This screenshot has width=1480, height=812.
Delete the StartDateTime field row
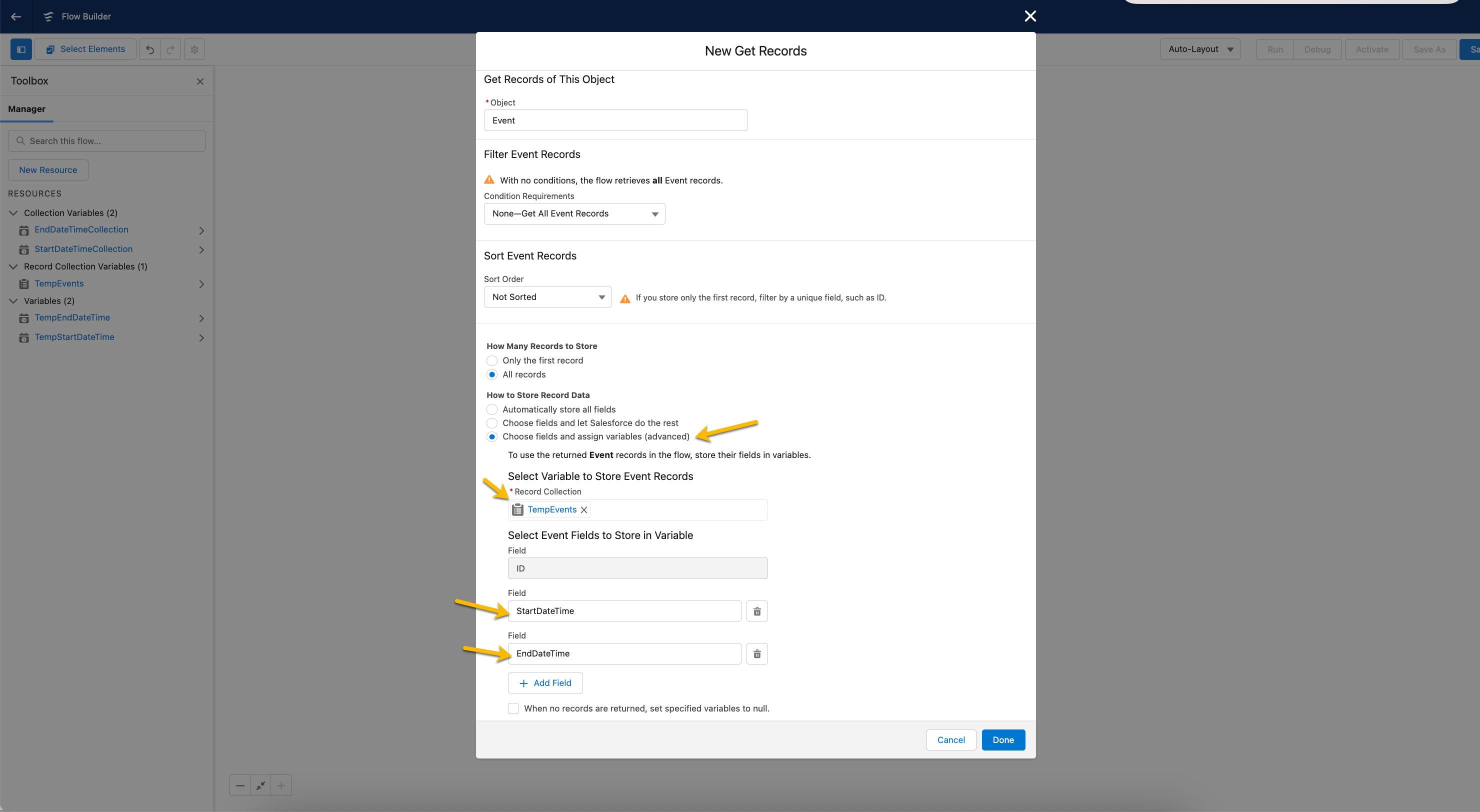[x=756, y=611]
